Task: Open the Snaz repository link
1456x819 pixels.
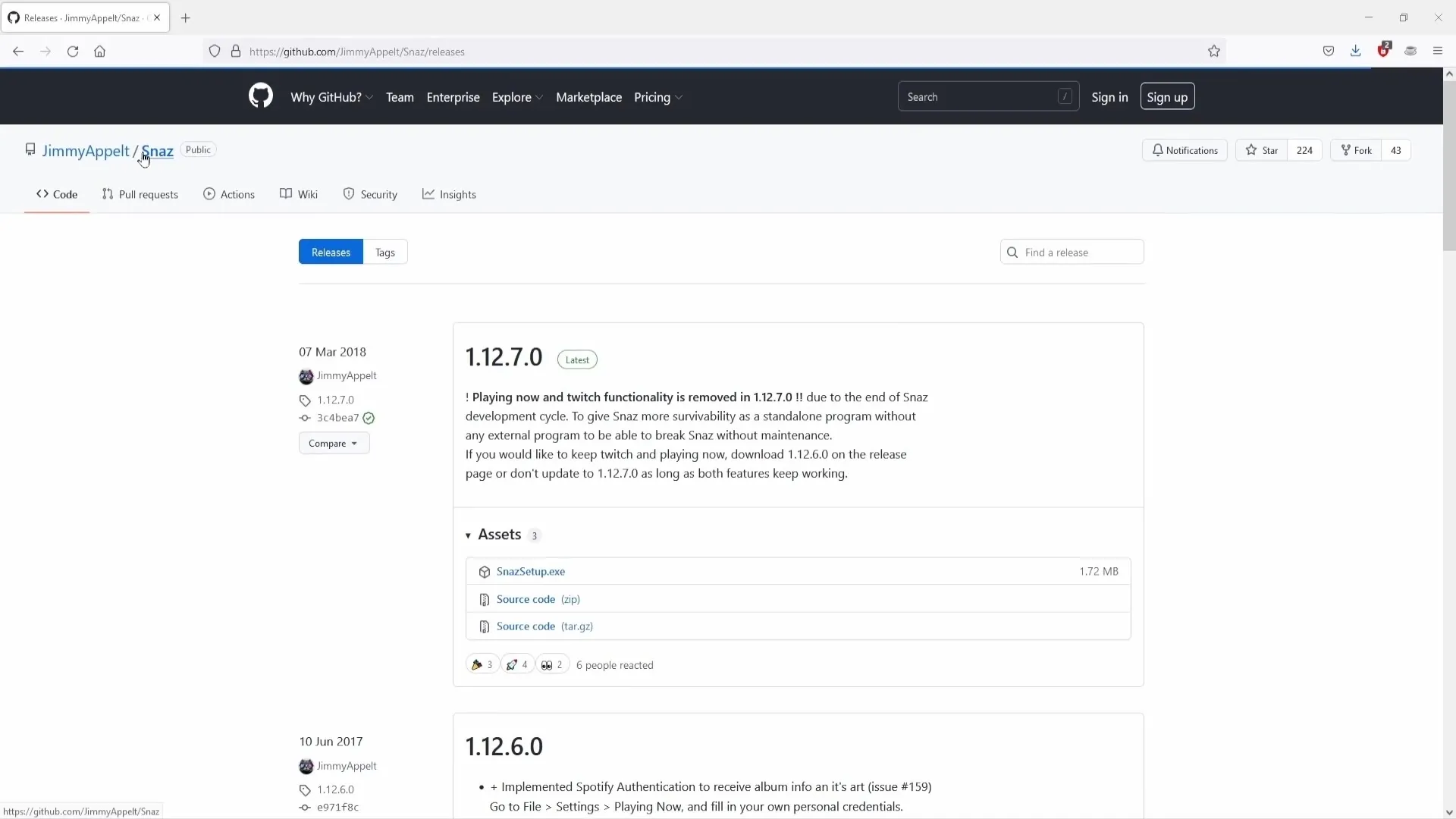Action: 158,151
